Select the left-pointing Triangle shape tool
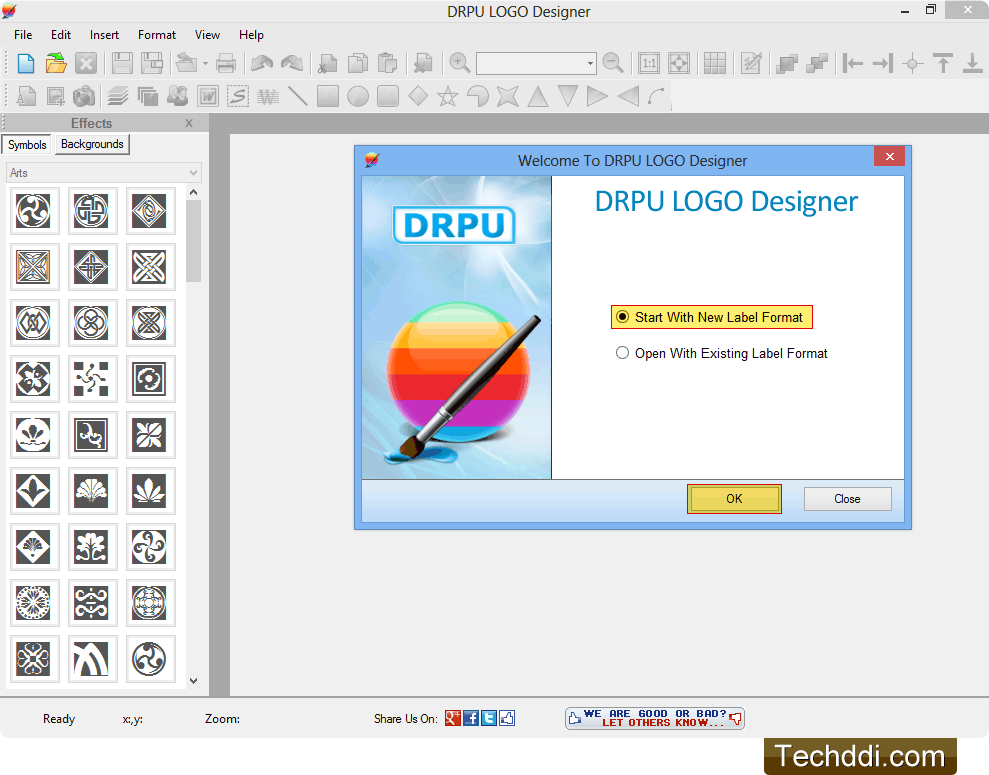 pyautogui.click(x=628, y=96)
